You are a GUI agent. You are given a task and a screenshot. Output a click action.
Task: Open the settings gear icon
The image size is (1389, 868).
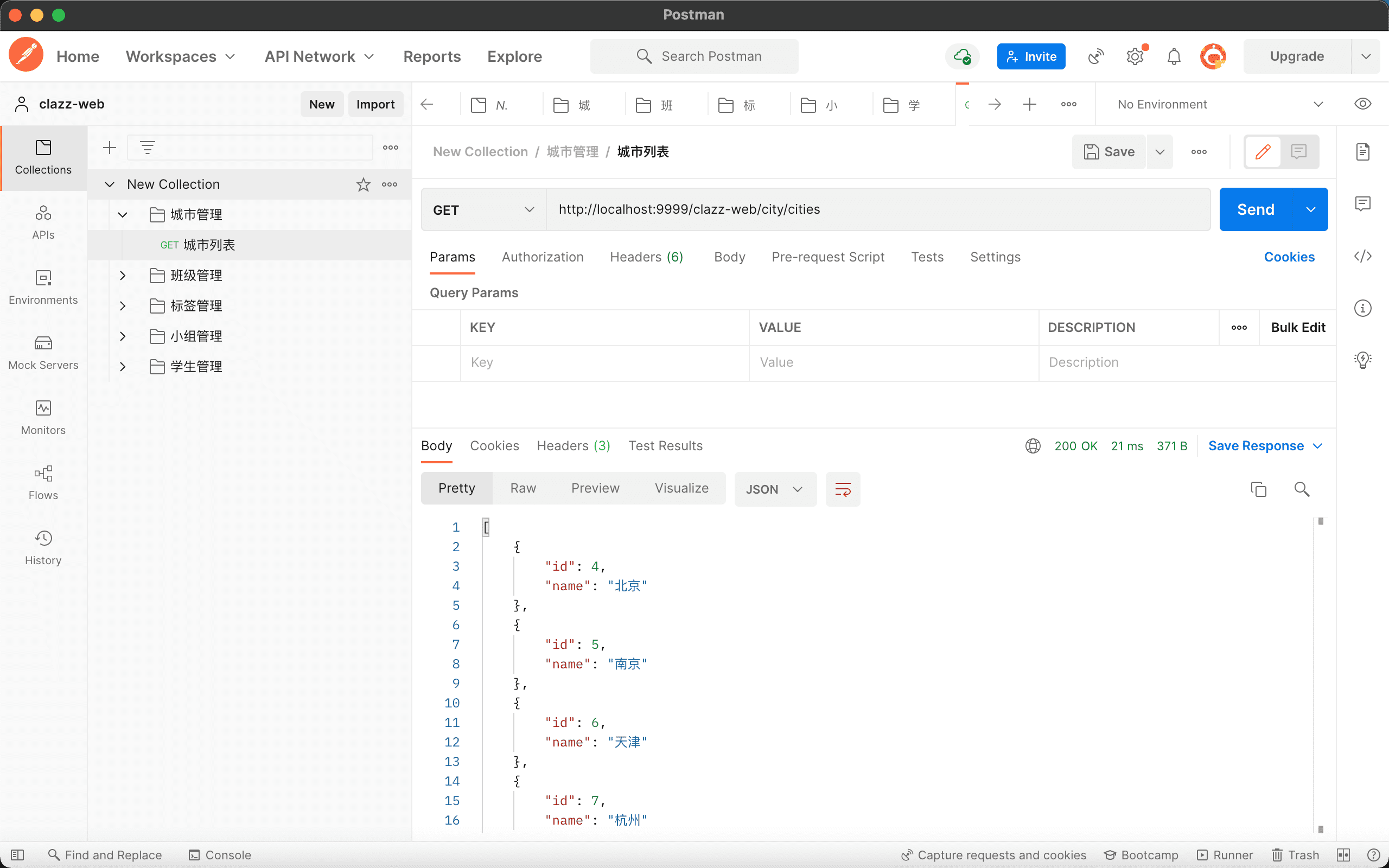1135,56
